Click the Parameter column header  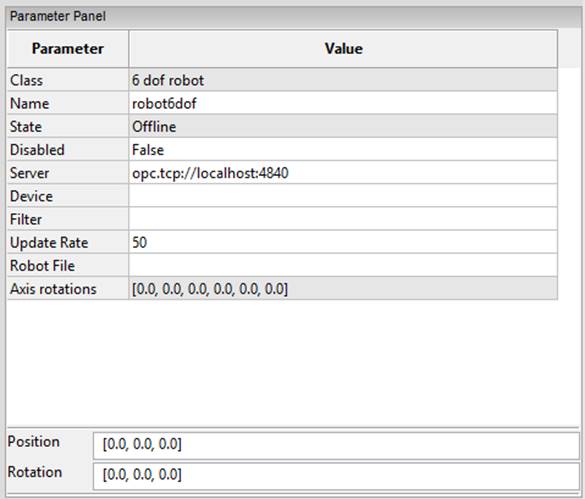click(x=68, y=49)
